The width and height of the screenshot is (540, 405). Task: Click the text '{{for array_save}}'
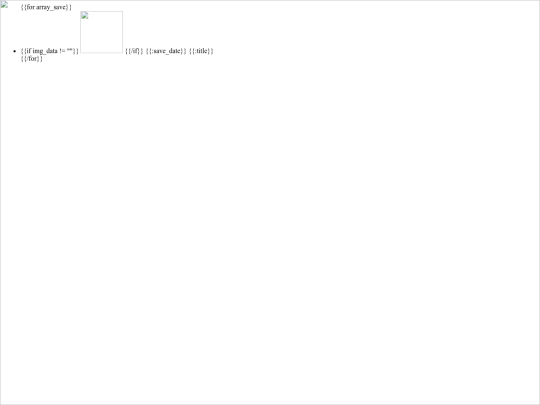46,7
